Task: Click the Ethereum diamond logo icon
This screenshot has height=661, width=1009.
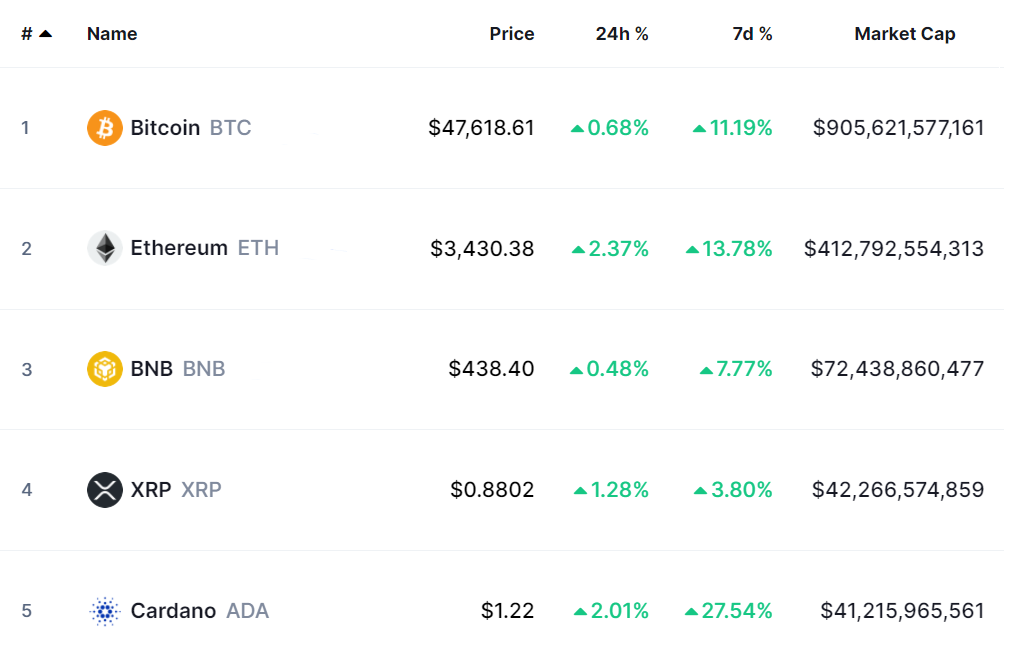Action: 105,248
